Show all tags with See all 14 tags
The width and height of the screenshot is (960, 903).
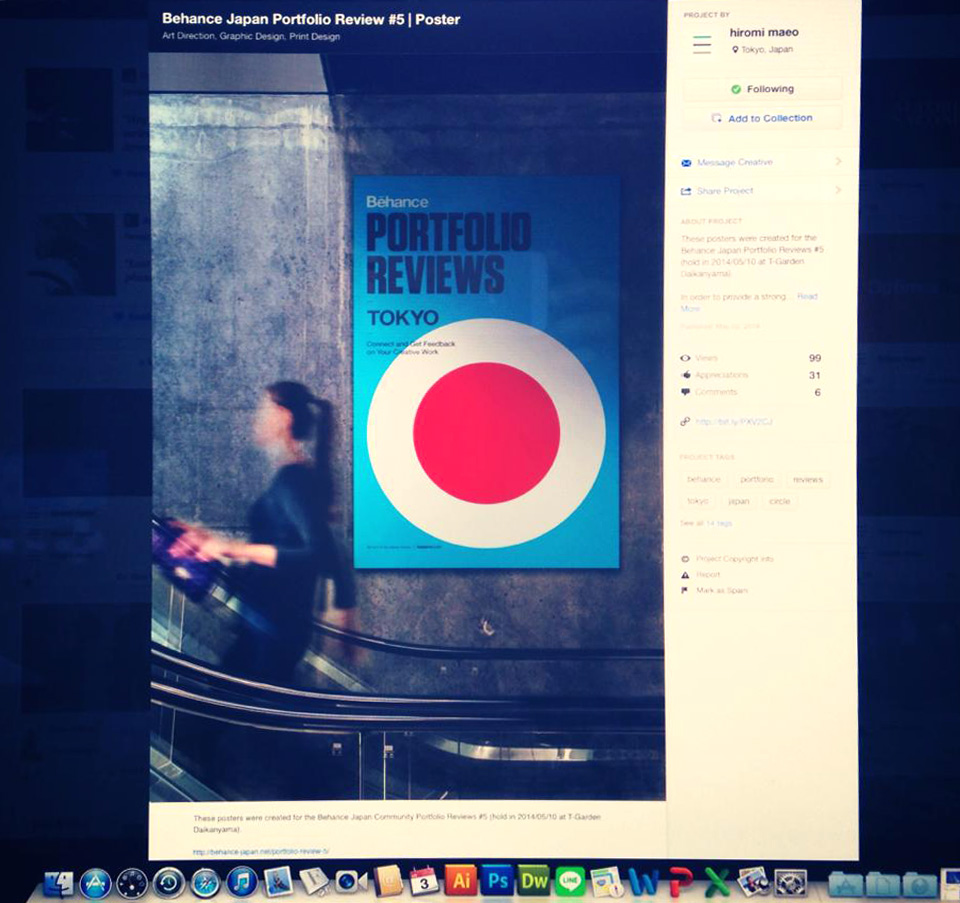(706, 523)
